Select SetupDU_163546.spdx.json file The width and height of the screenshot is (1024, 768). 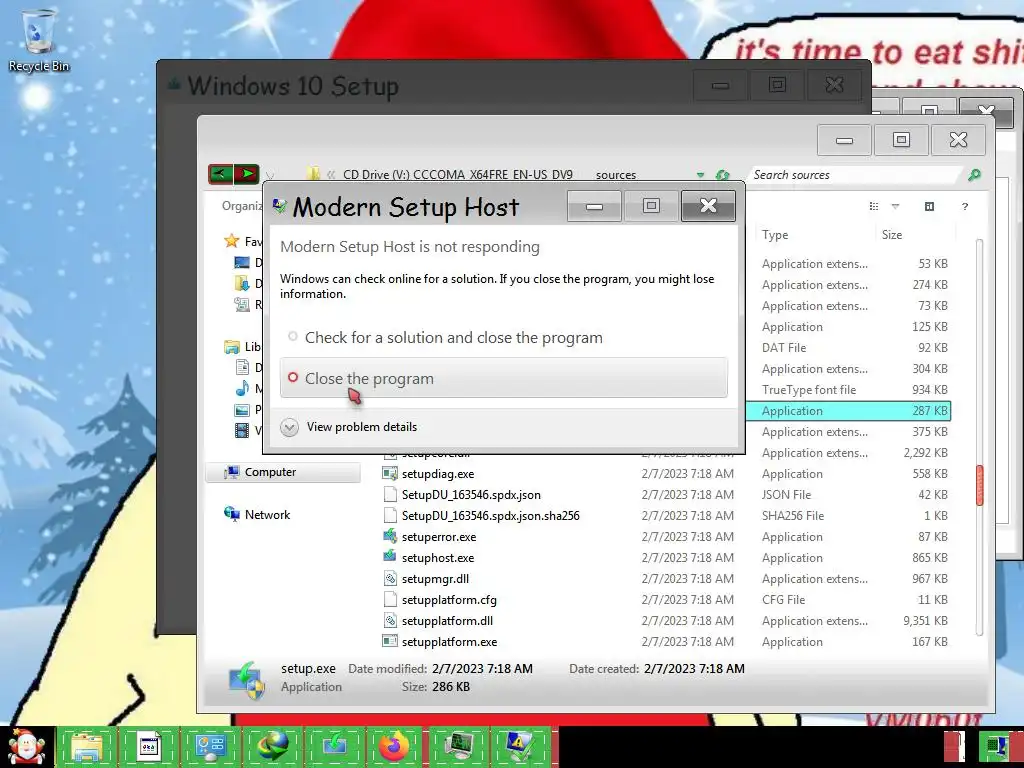pos(471,494)
